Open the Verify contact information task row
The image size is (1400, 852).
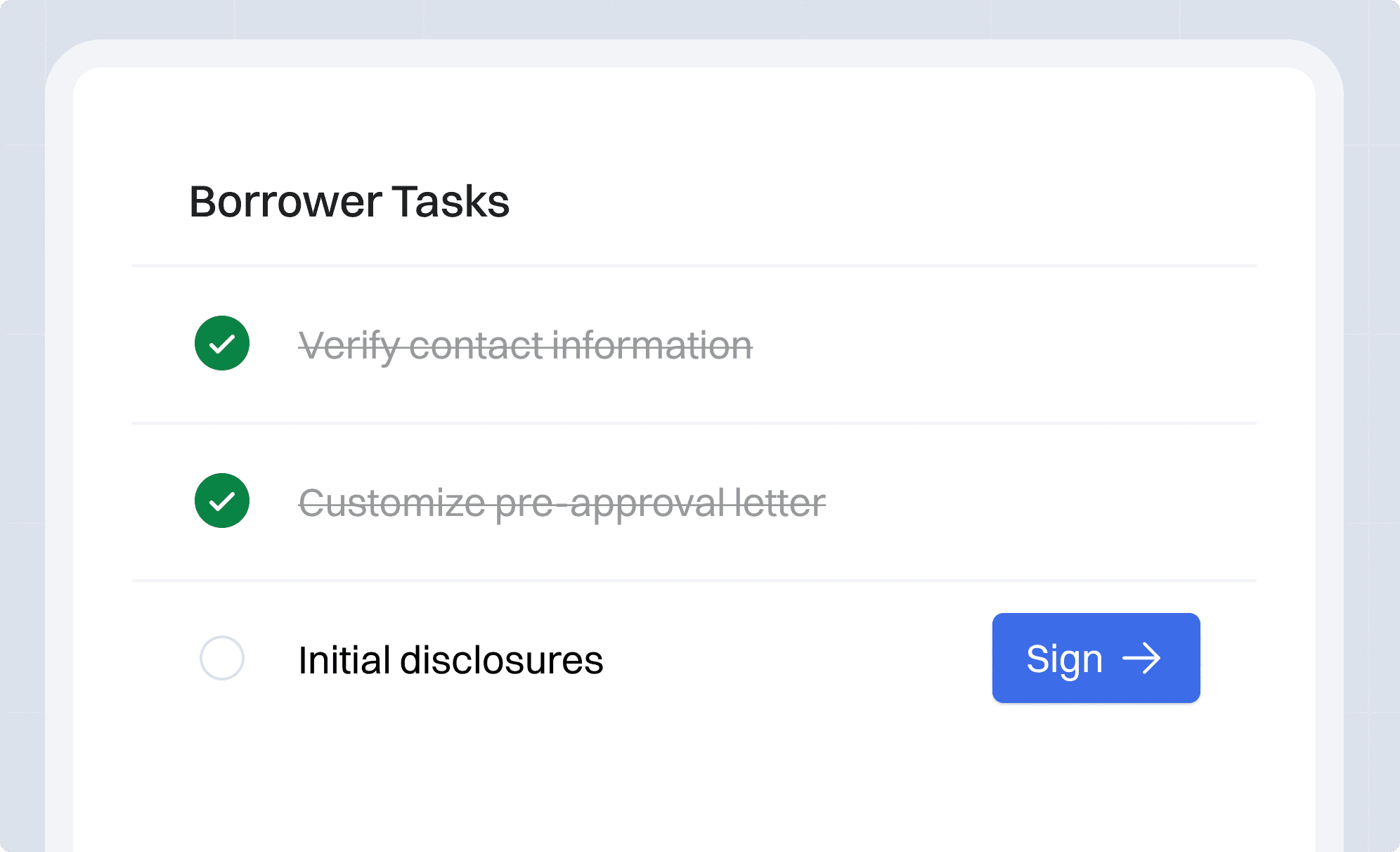(x=633, y=344)
